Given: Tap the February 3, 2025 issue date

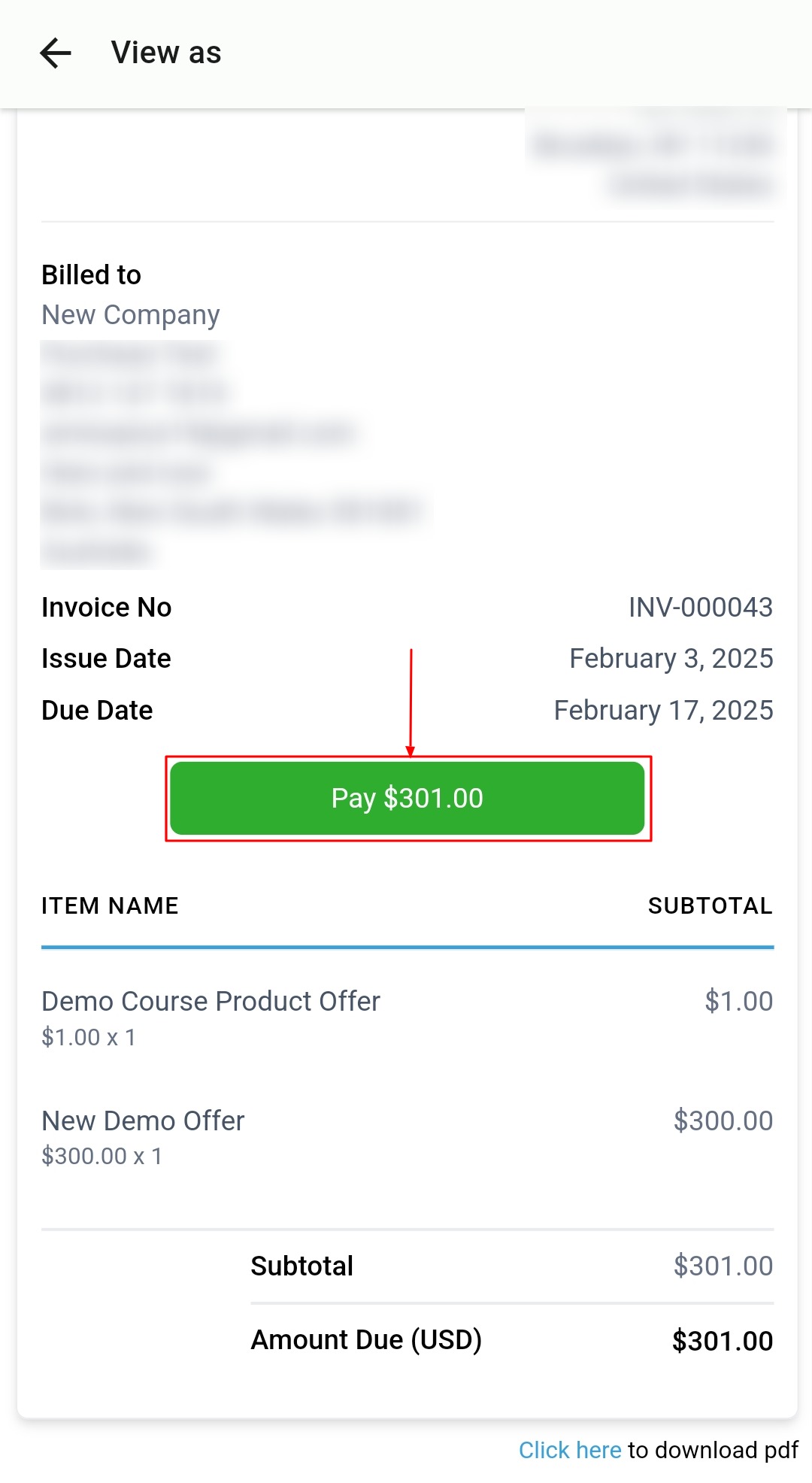Looking at the screenshot, I should pyautogui.click(x=671, y=659).
